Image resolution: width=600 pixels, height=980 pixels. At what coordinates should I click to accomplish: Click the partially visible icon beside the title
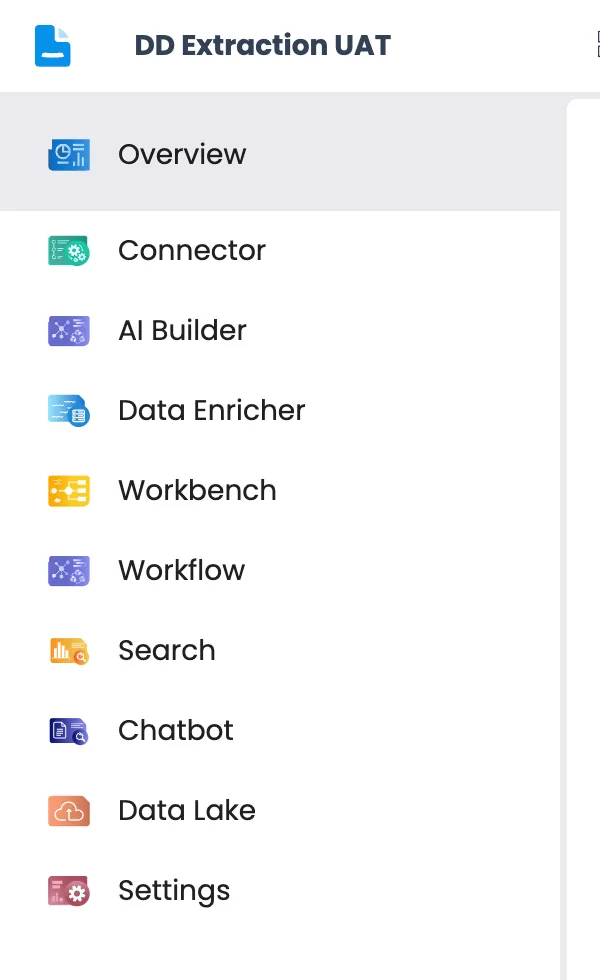pos(598,44)
